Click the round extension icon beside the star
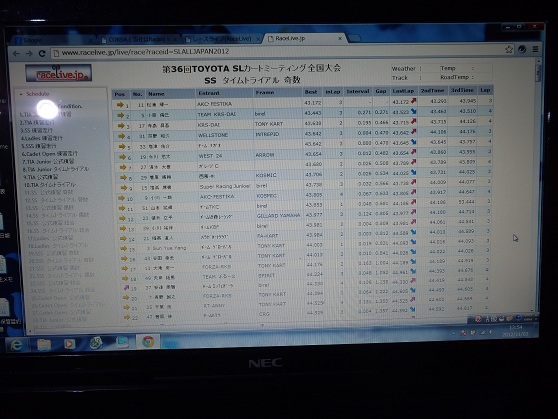 (522, 49)
